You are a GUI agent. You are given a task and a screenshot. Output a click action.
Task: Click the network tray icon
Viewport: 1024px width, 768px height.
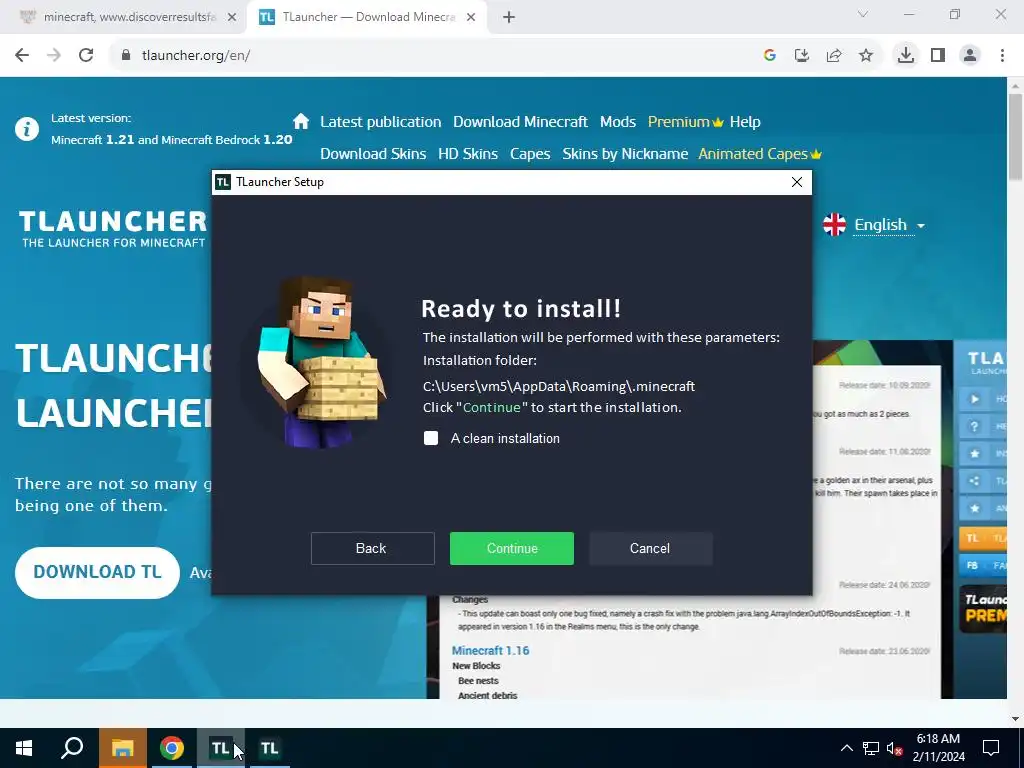(871, 748)
